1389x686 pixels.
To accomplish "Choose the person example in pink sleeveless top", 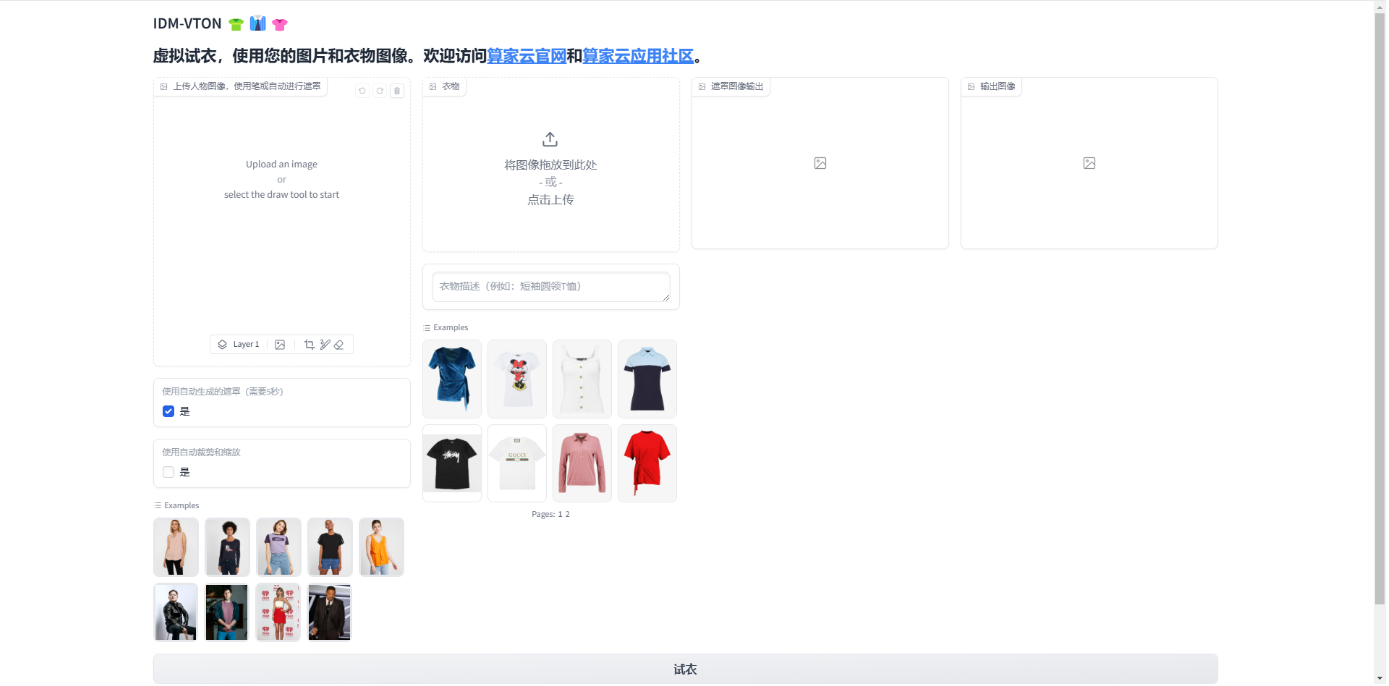I will pyautogui.click(x=176, y=547).
